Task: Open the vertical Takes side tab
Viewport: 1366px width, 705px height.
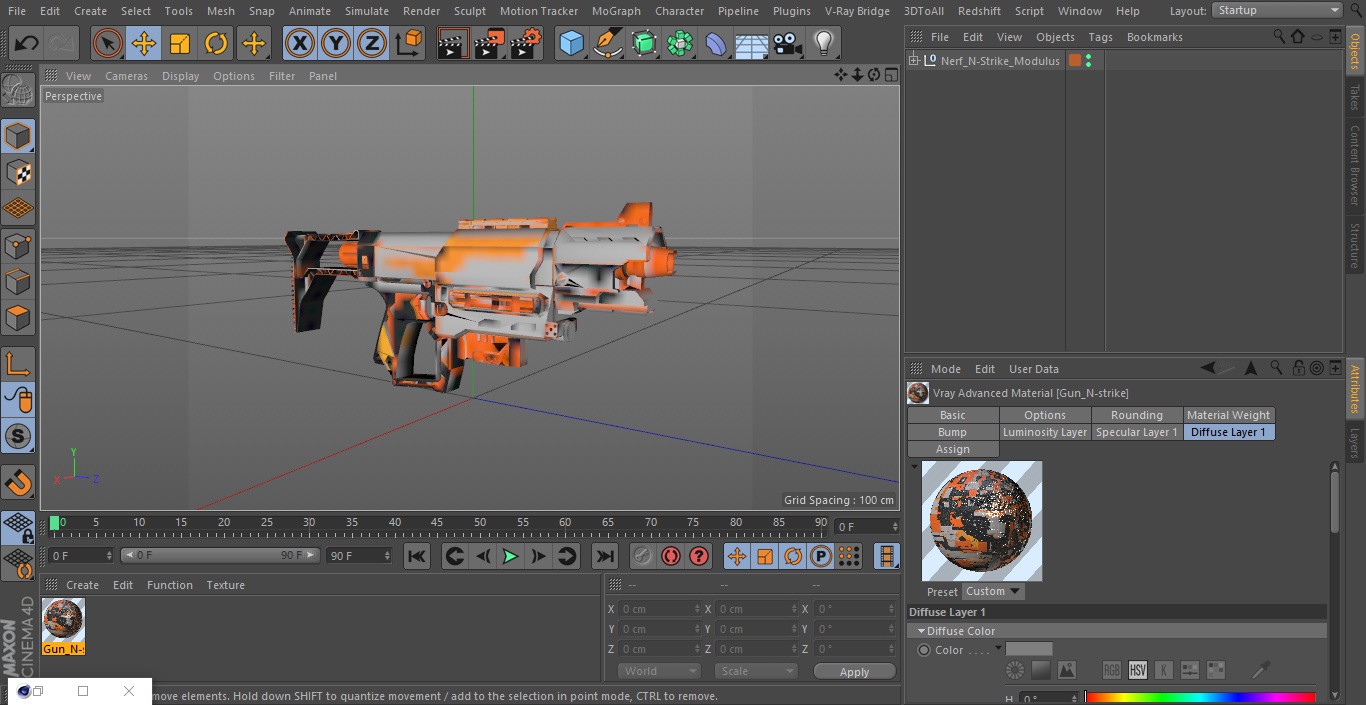Action: click(x=1355, y=96)
